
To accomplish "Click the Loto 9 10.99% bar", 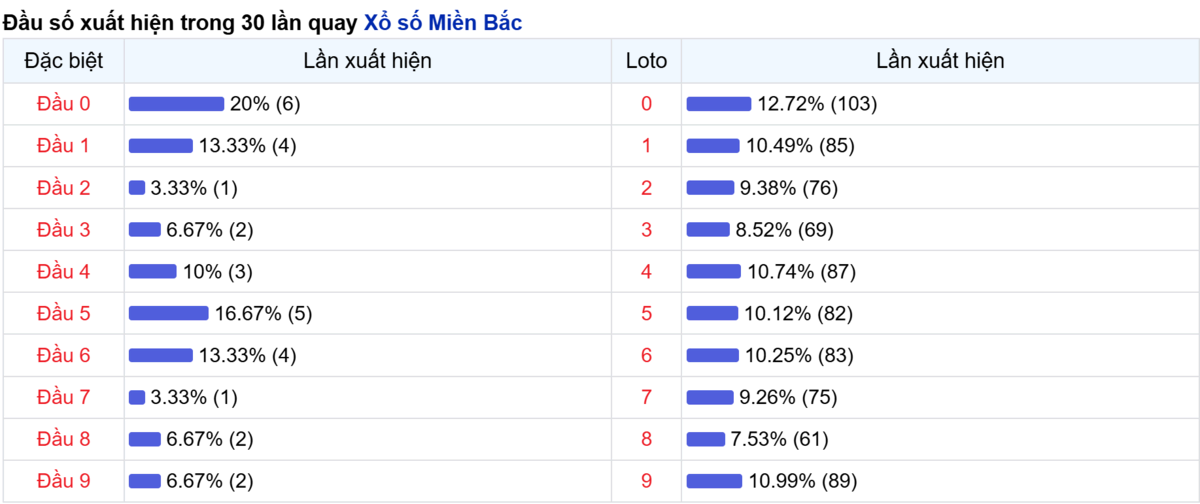I will (x=714, y=482).
